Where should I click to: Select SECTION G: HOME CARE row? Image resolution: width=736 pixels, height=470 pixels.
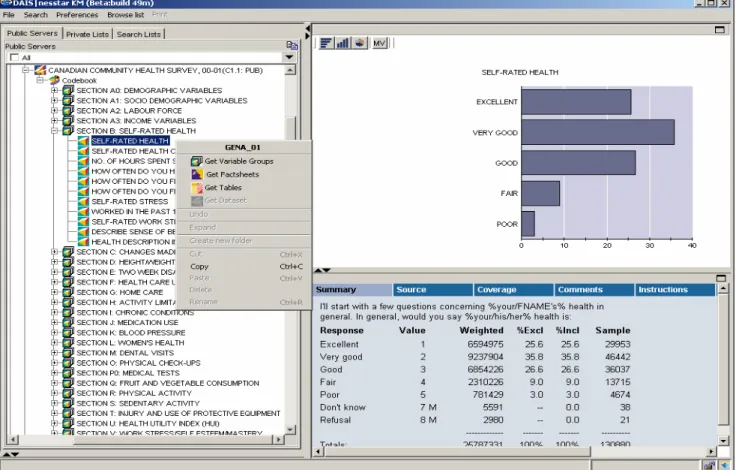click(120, 292)
